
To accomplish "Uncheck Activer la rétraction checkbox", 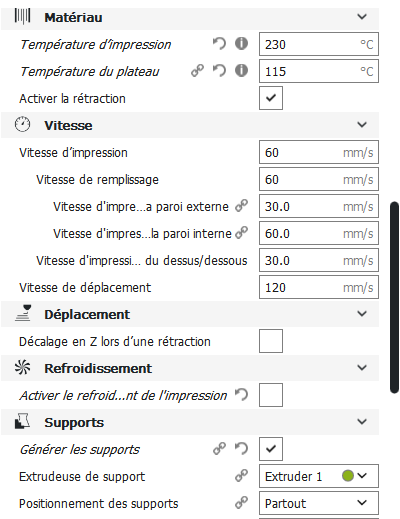I will tap(271, 98).
